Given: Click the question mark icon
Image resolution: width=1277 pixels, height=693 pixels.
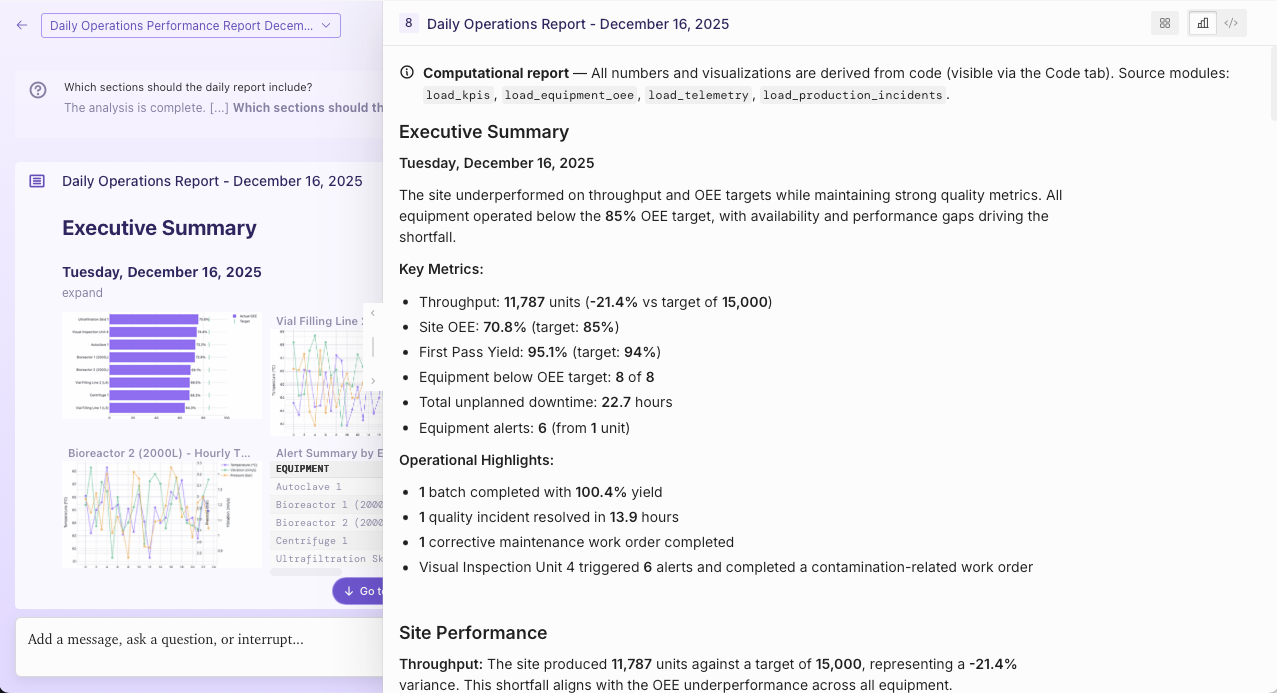Looking at the screenshot, I should [38, 90].
